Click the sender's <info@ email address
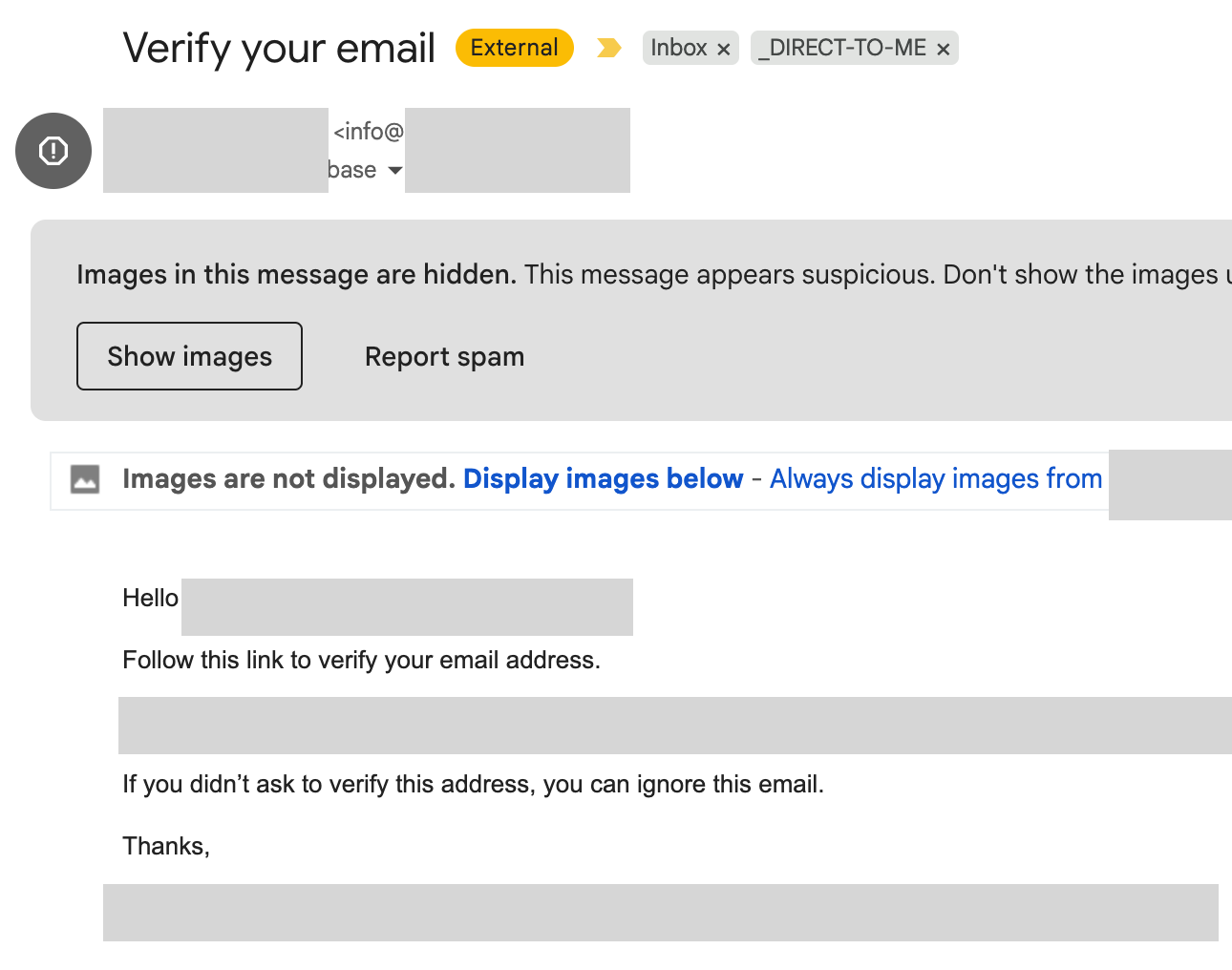Image resolution: width=1232 pixels, height=970 pixels. pos(369,131)
